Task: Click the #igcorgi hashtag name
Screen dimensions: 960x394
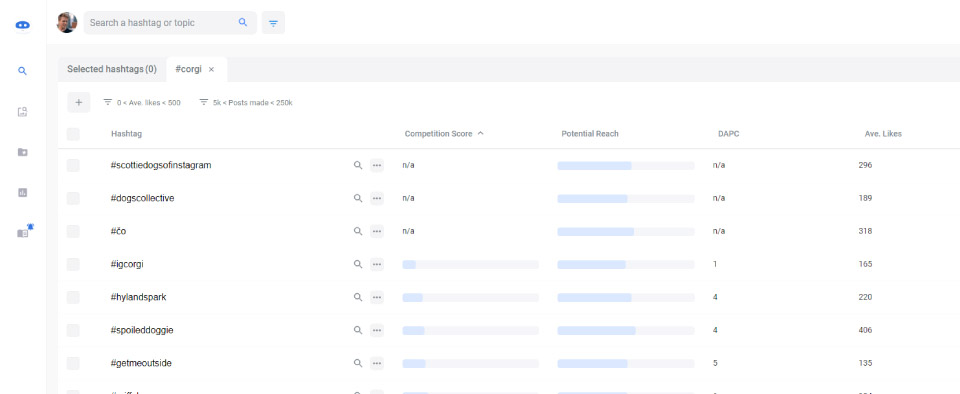Action: tap(127, 264)
